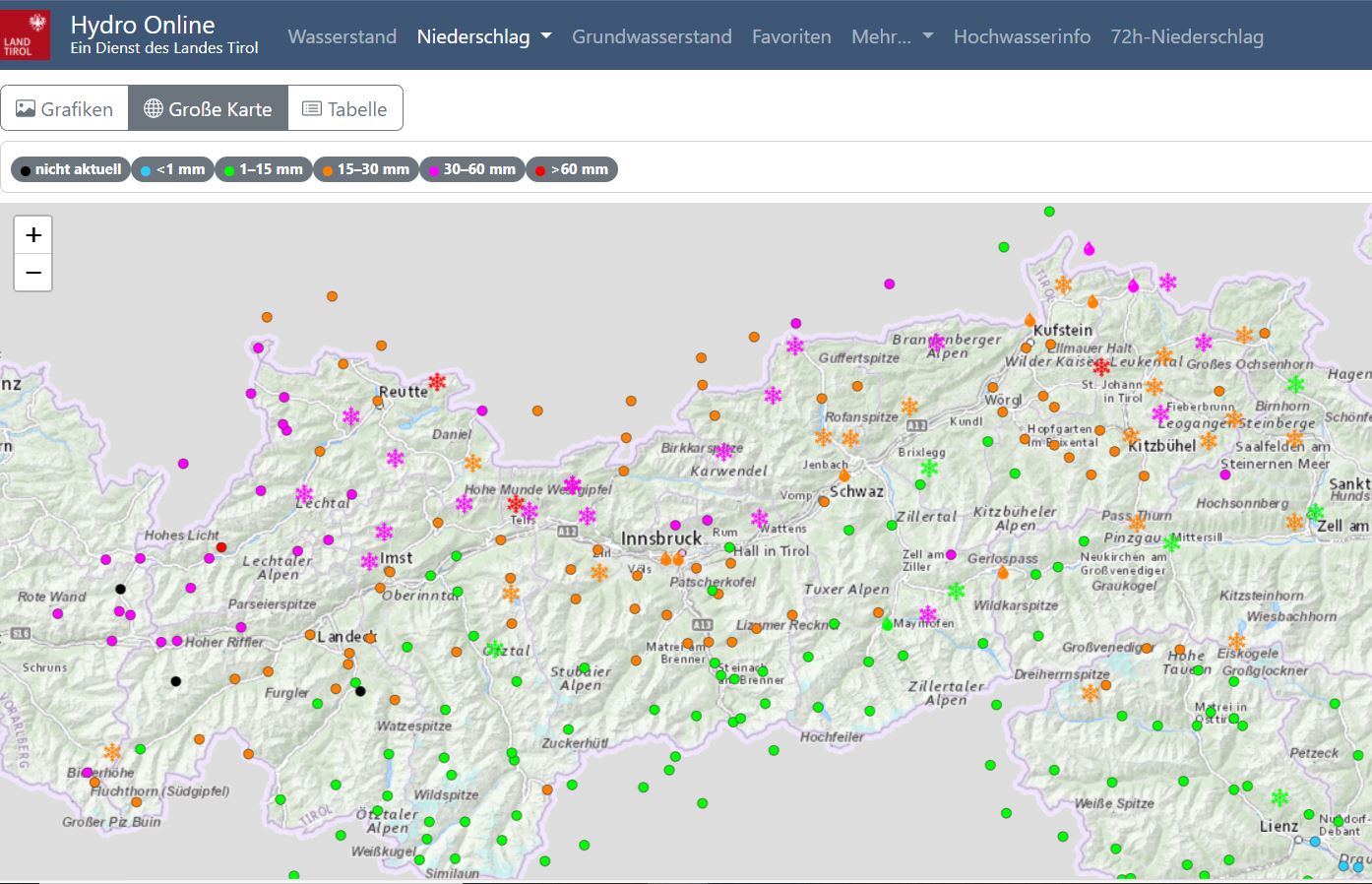Click the 'nicht aktuell' legend badge

pyautogui.click(x=71, y=169)
